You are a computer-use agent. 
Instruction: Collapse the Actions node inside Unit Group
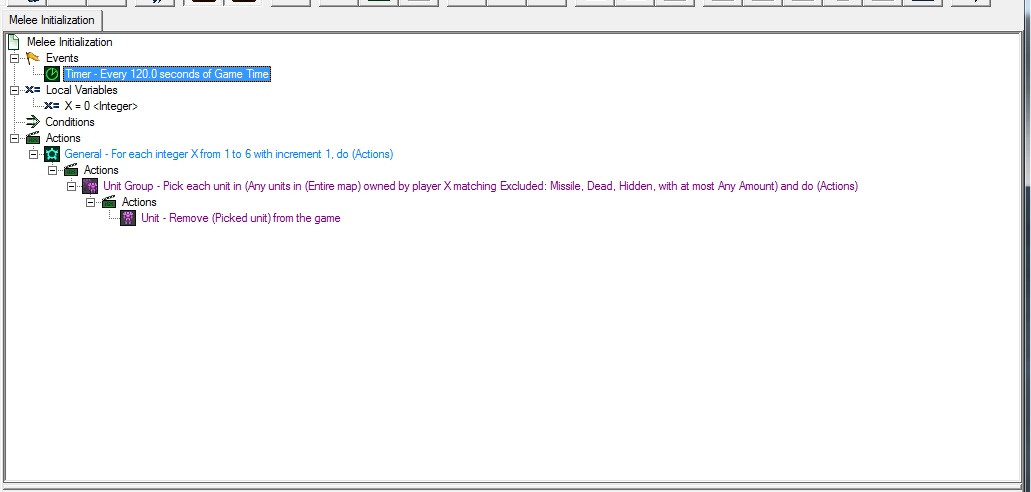pyautogui.click(x=91, y=202)
